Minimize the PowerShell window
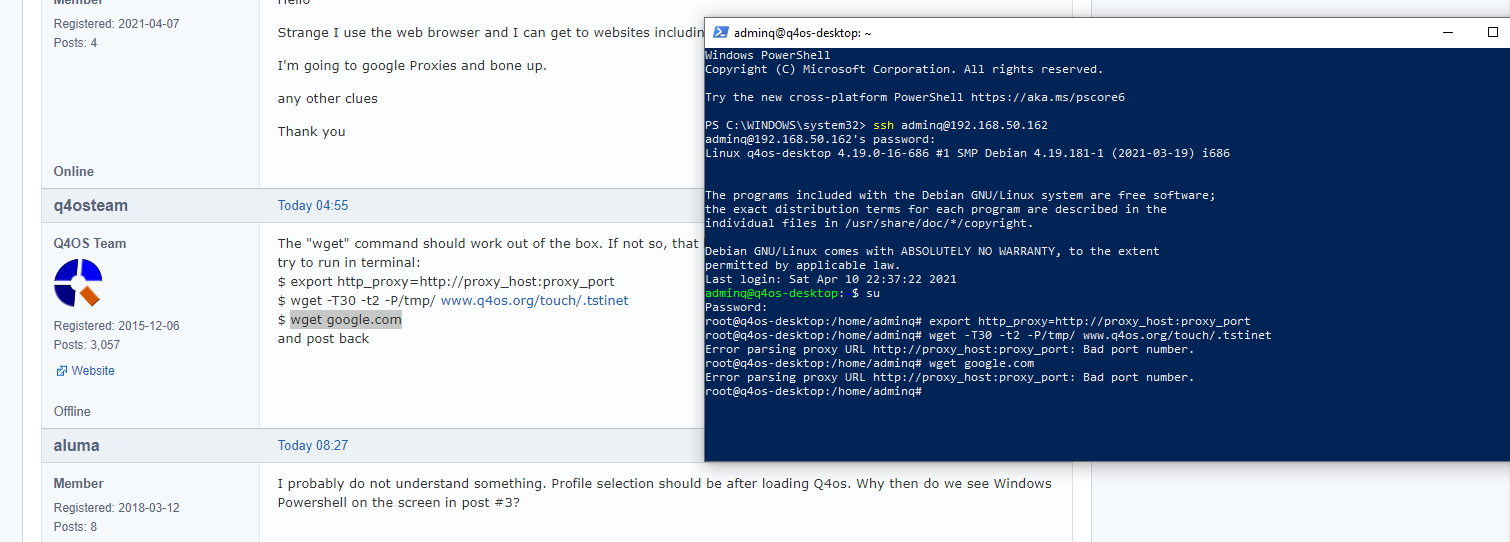Screen dimensions: 1510x542 1447,33
